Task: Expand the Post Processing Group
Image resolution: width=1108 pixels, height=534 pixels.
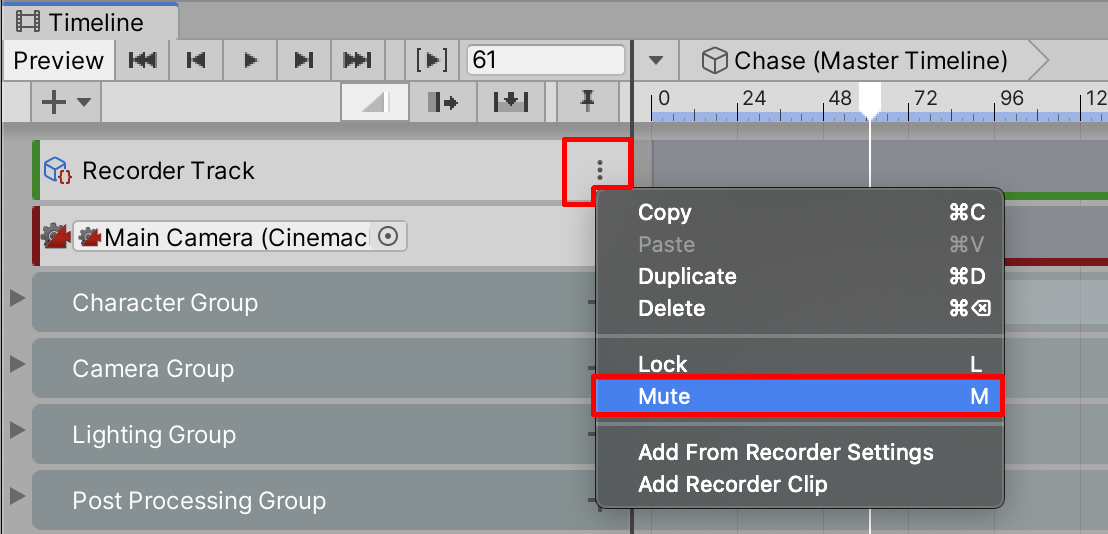Action: point(17,497)
